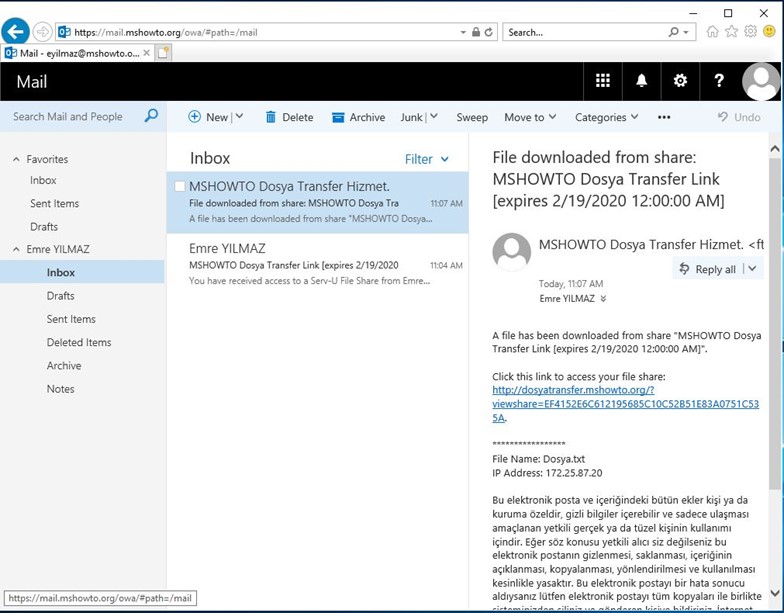Click the Drafts folder under Emre YILMAZ
784x613 pixels.
tap(60, 296)
